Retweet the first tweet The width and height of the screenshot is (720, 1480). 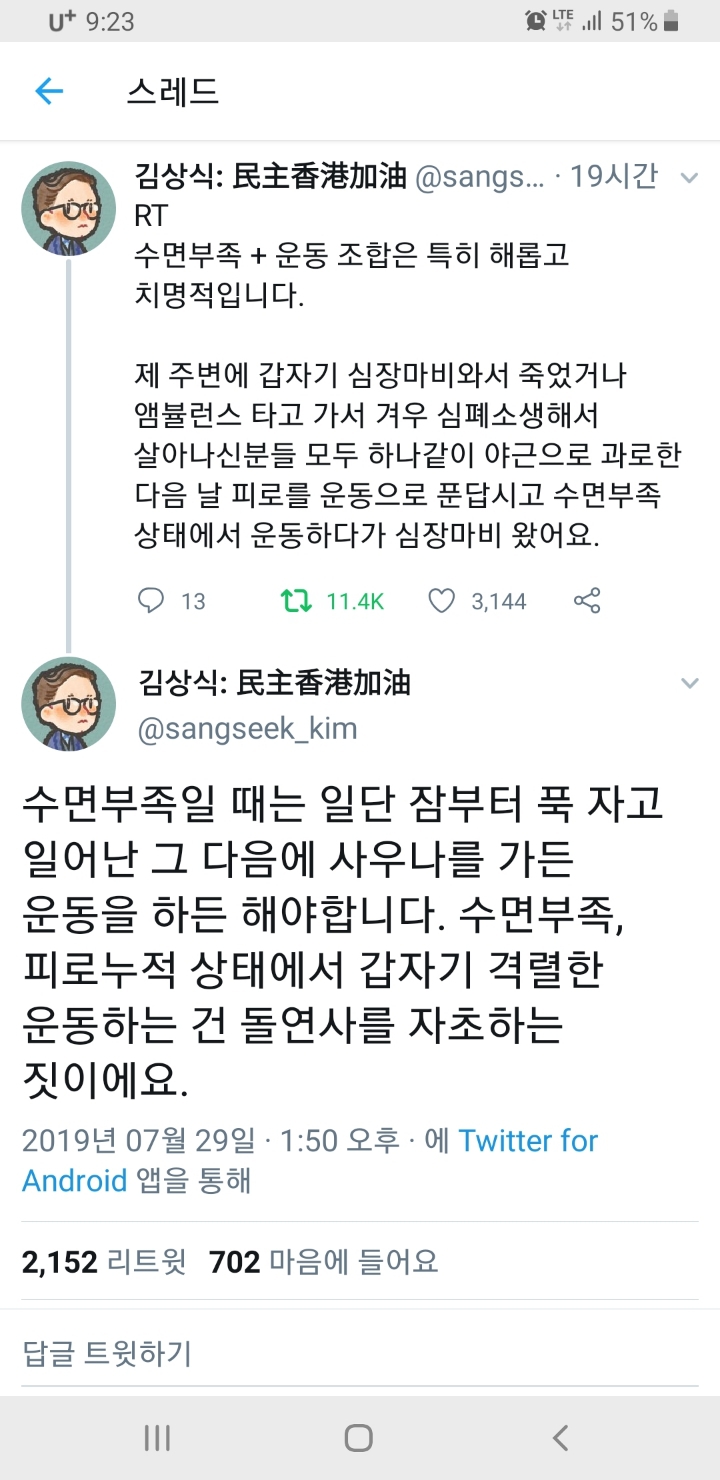tap(293, 600)
